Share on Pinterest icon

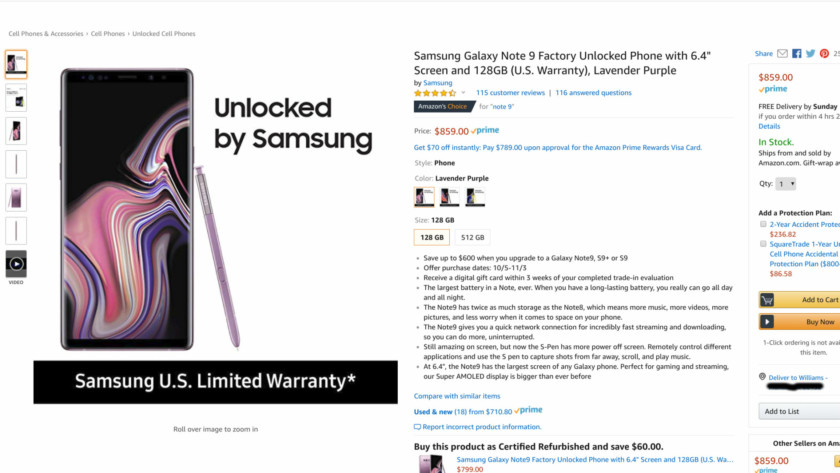[x=824, y=54]
